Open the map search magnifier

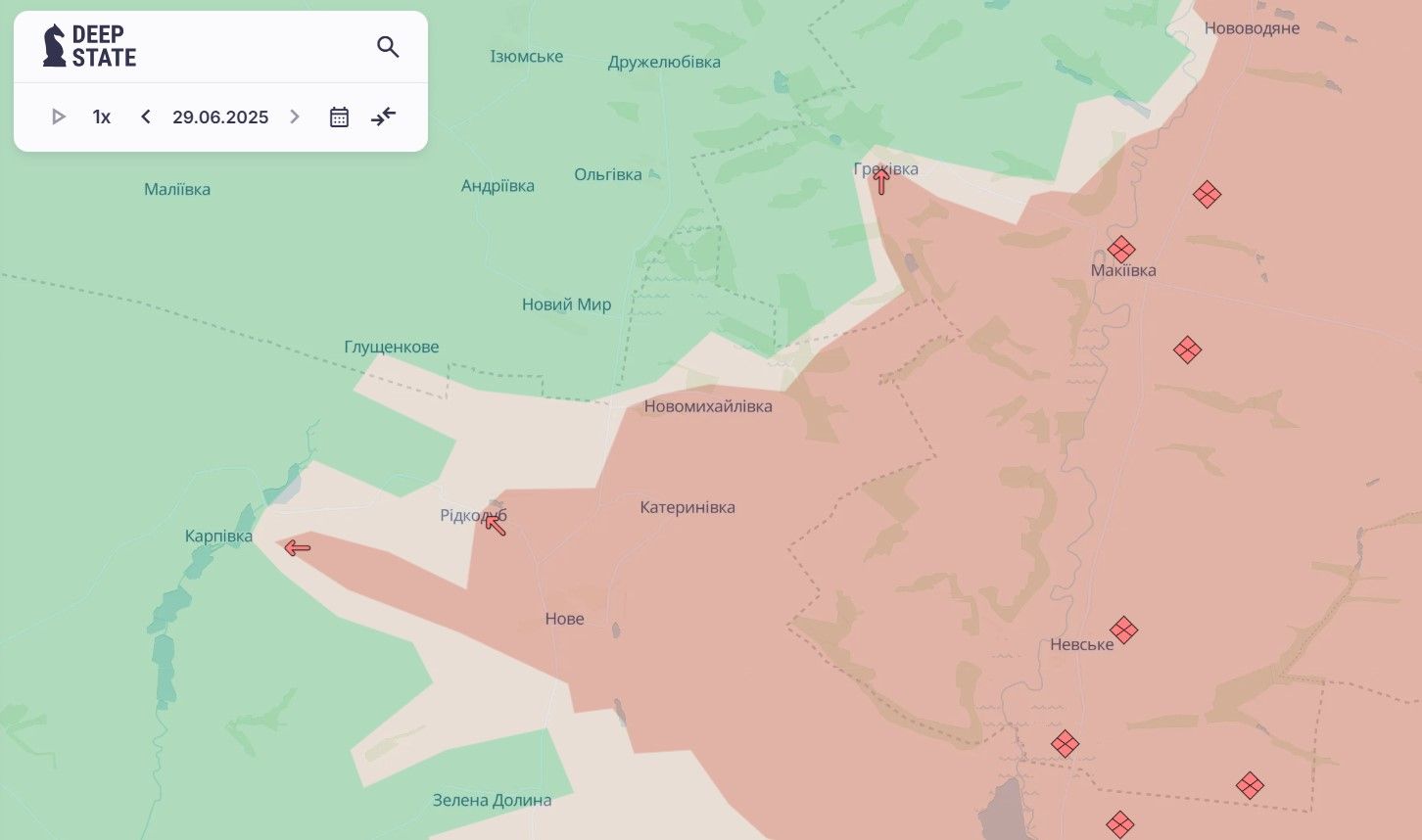point(388,47)
